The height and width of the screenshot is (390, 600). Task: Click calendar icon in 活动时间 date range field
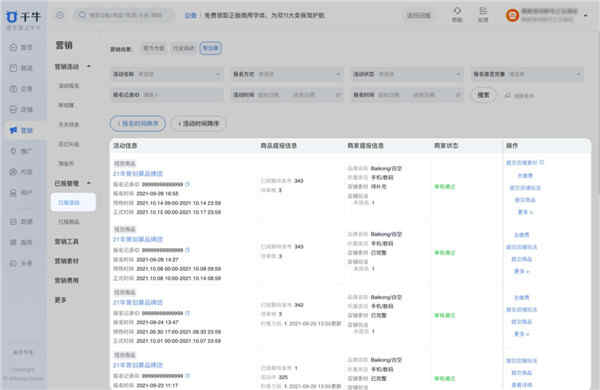(338, 95)
